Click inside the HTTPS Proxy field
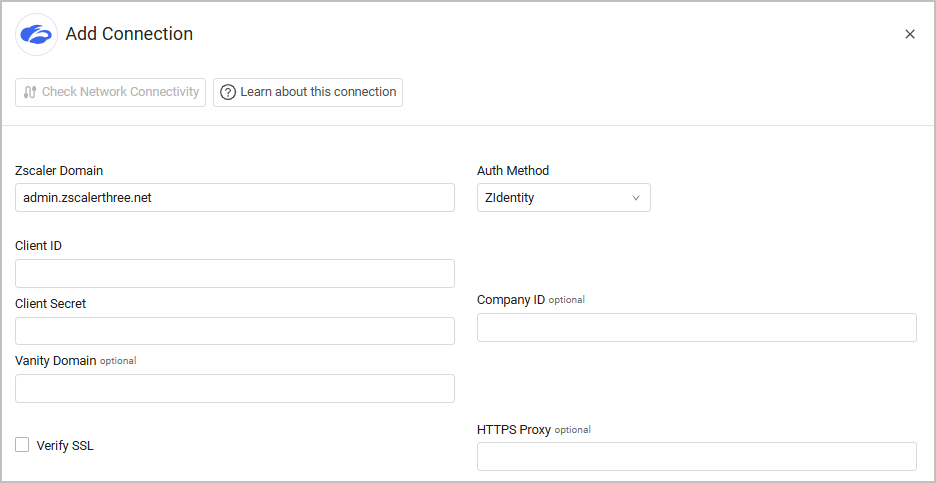This screenshot has width=936, height=483. 696,457
